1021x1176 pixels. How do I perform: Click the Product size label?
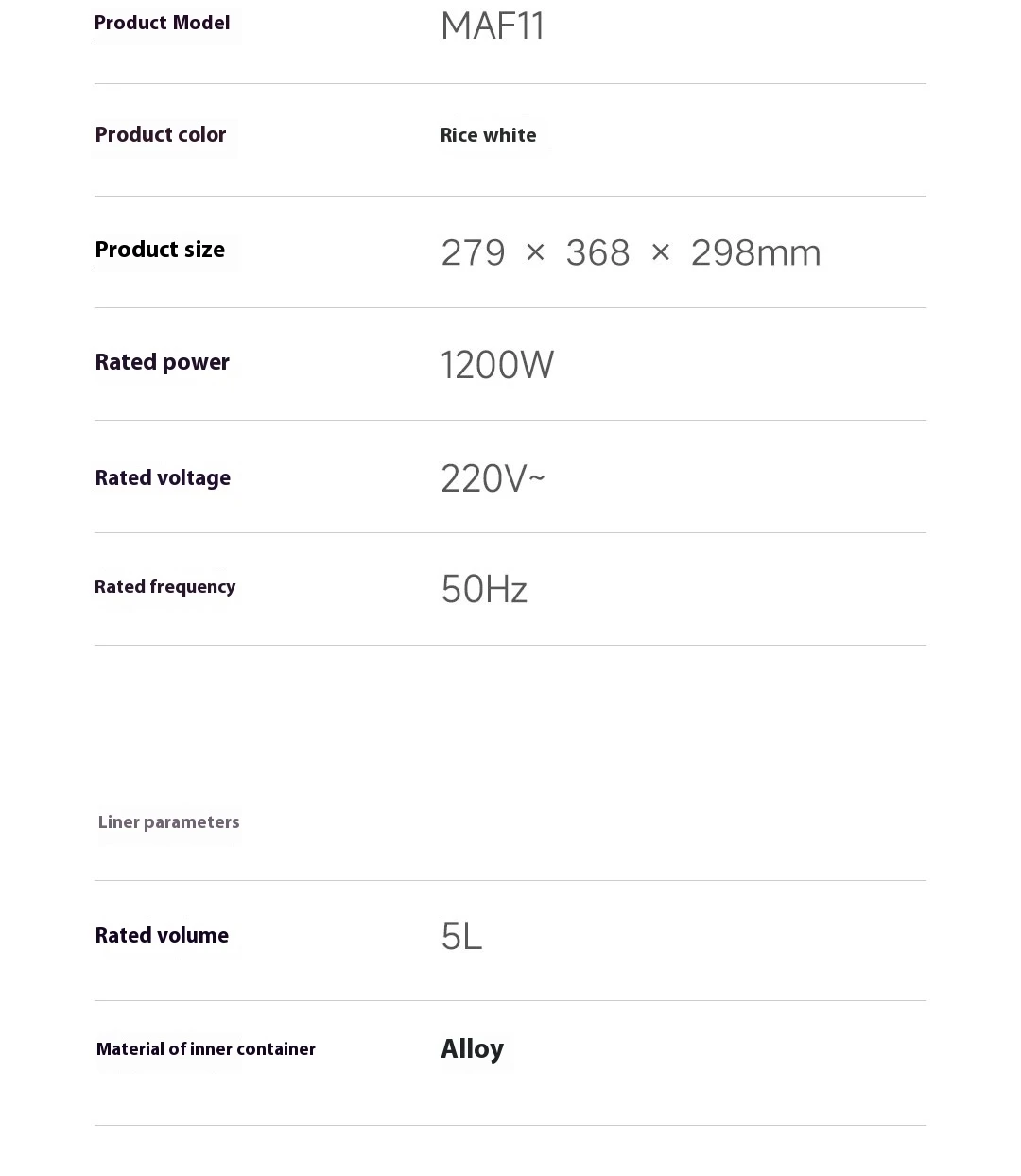pyautogui.click(x=160, y=251)
